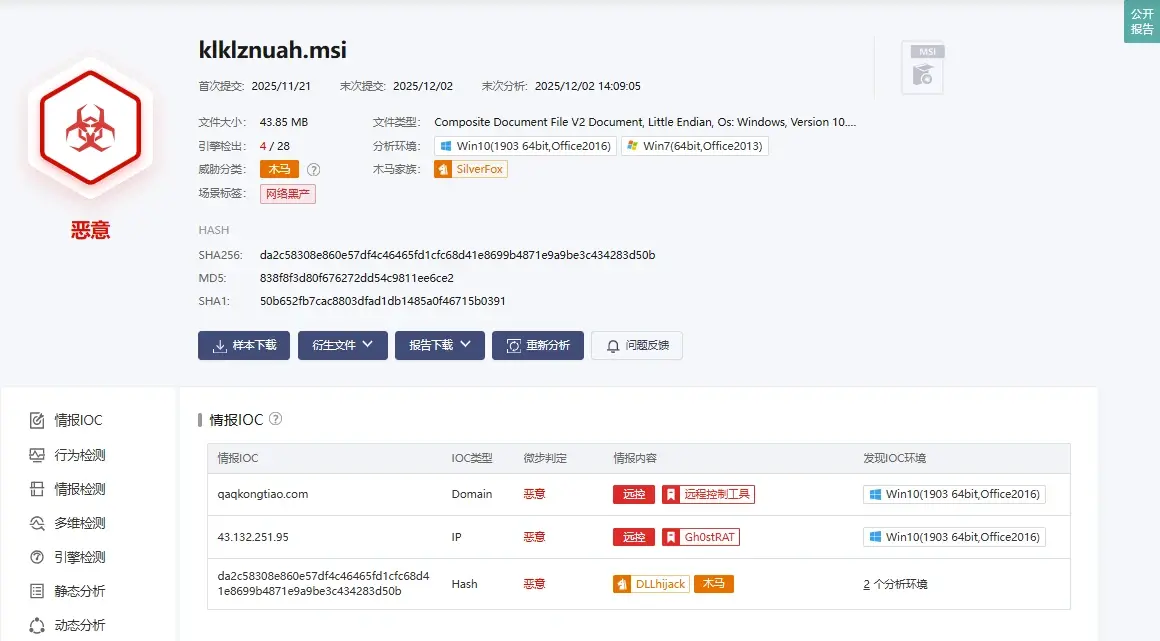Click the 木马 threat classification tag
This screenshot has width=1160, height=641.
tap(279, 170)
